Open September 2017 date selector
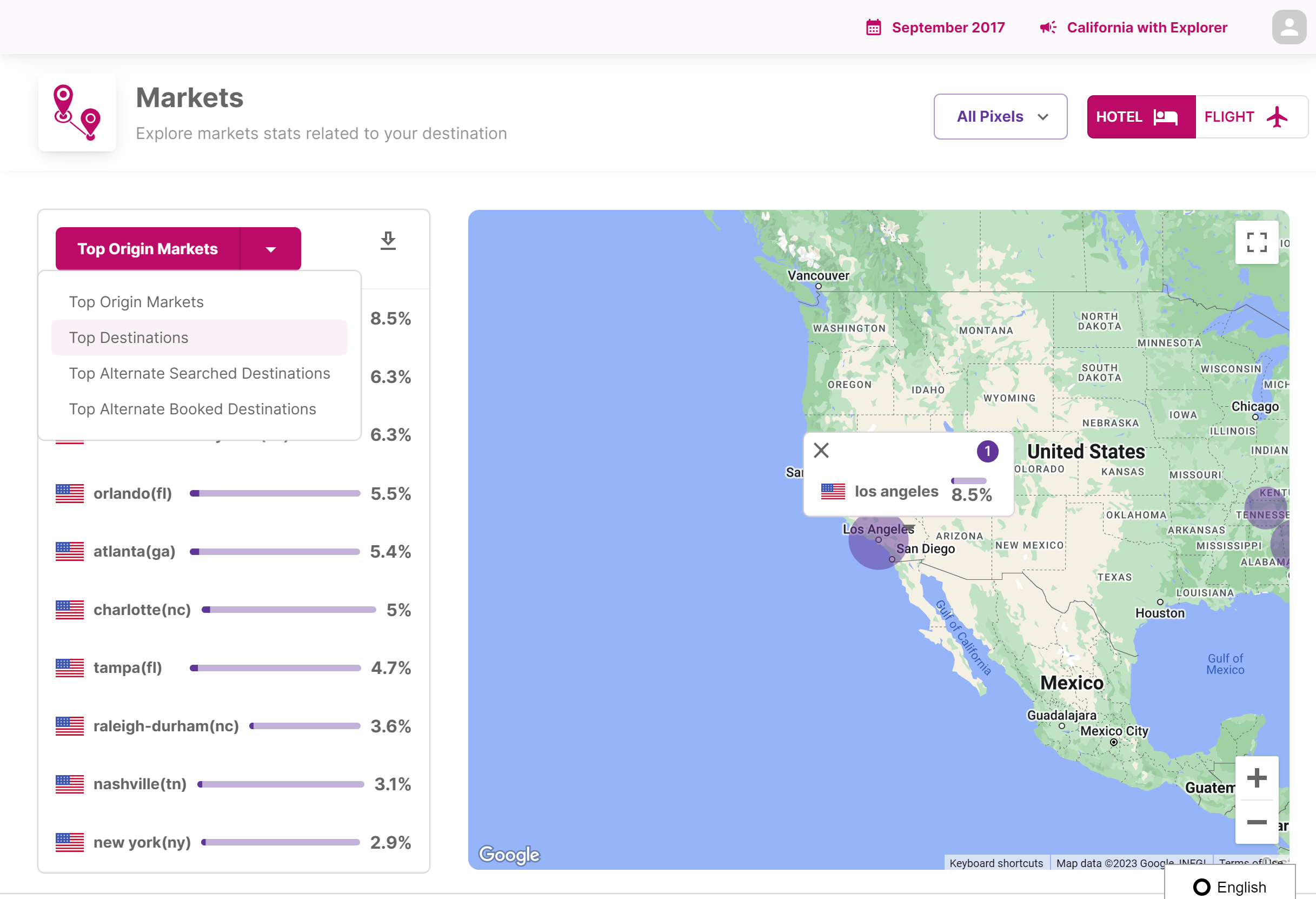Image resolution: width=1316 pixels, height=899 pixels. pyautogui.click(x=935, y=27)
